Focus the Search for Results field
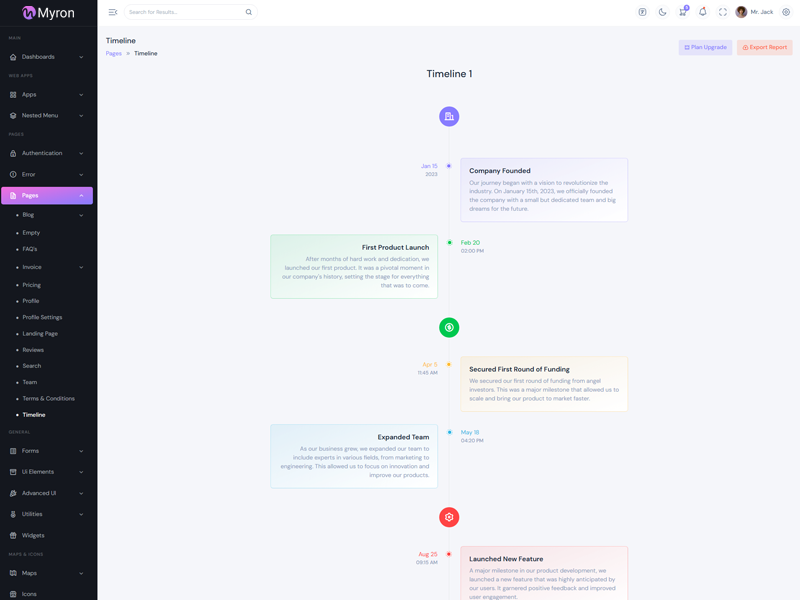The height and width of the screenshot is (600, 800). (x=185, y=12)
